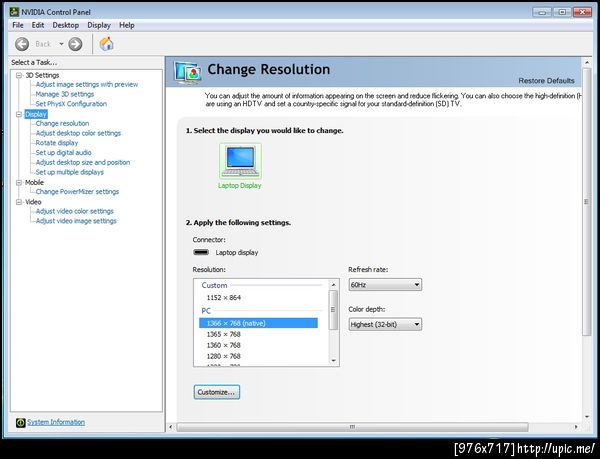
Task: Open the Refresh rate 60Hz dropdown
Action: click(385, 285)
